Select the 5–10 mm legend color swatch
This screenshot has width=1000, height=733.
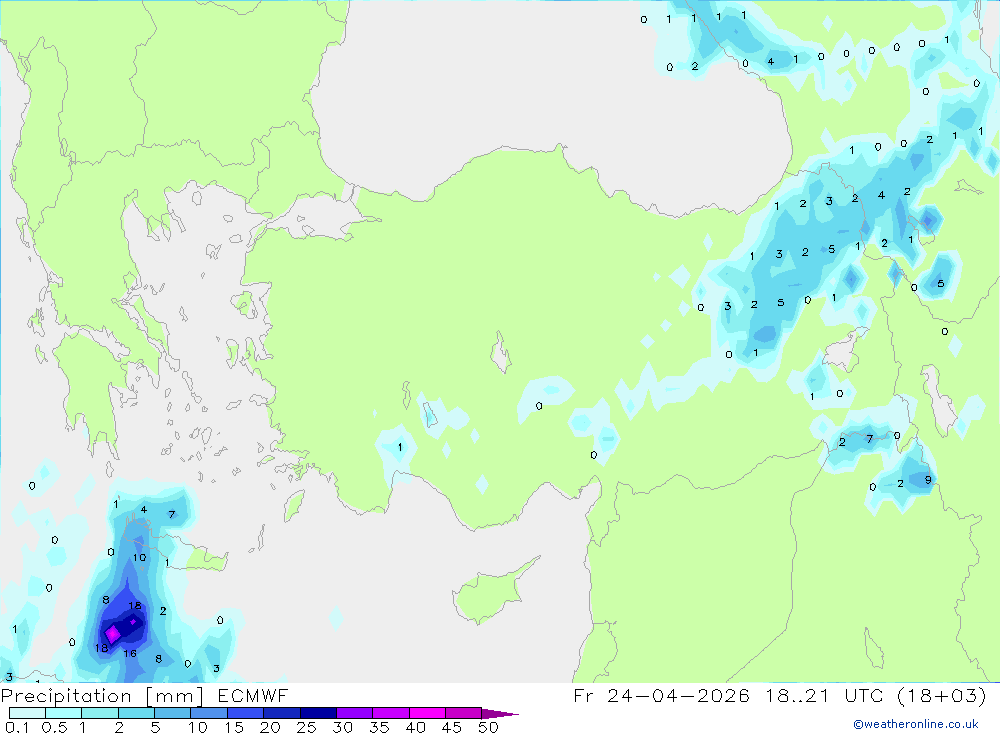(x=173, y=713)
